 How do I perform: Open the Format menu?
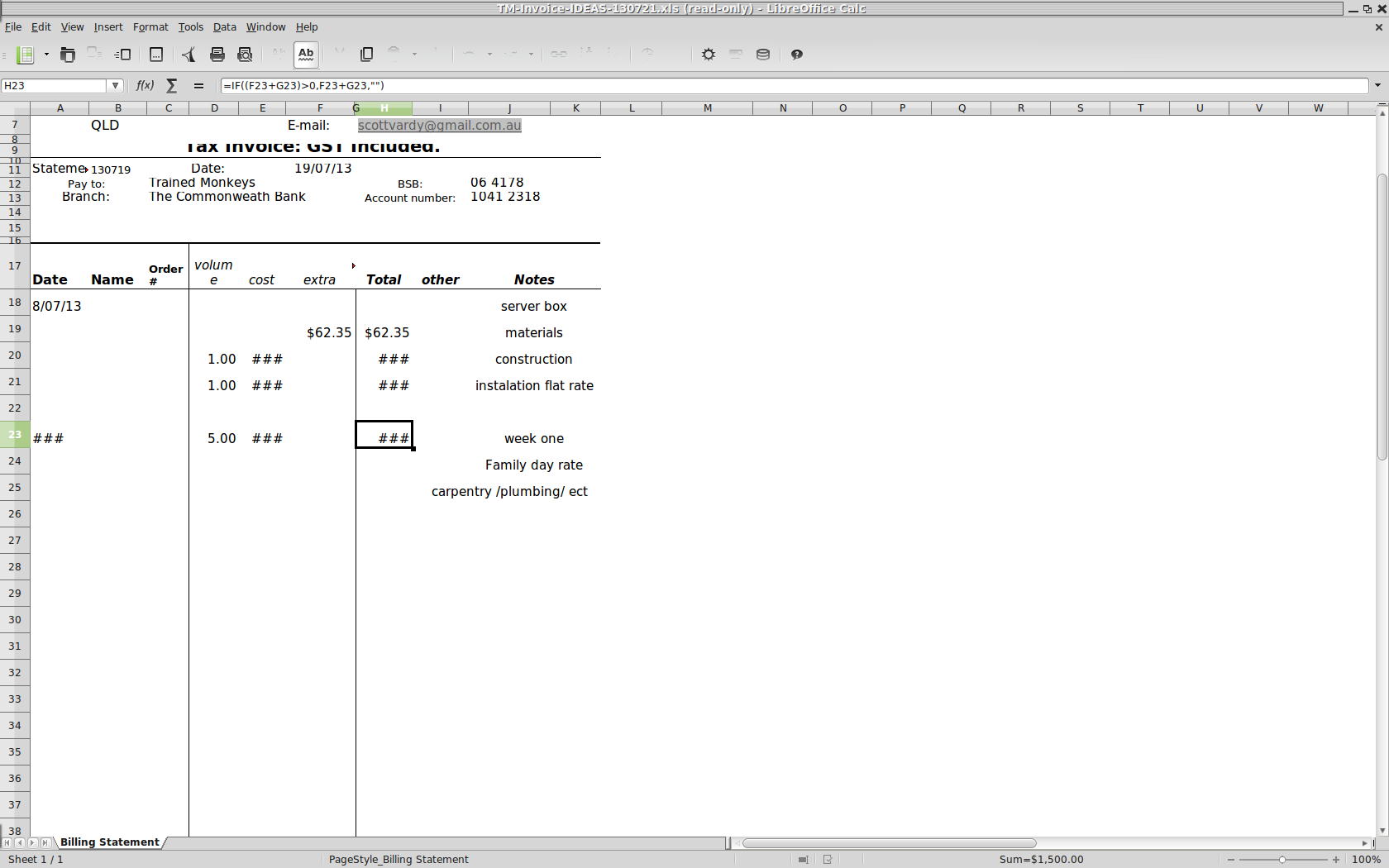[x=150, y=27]
